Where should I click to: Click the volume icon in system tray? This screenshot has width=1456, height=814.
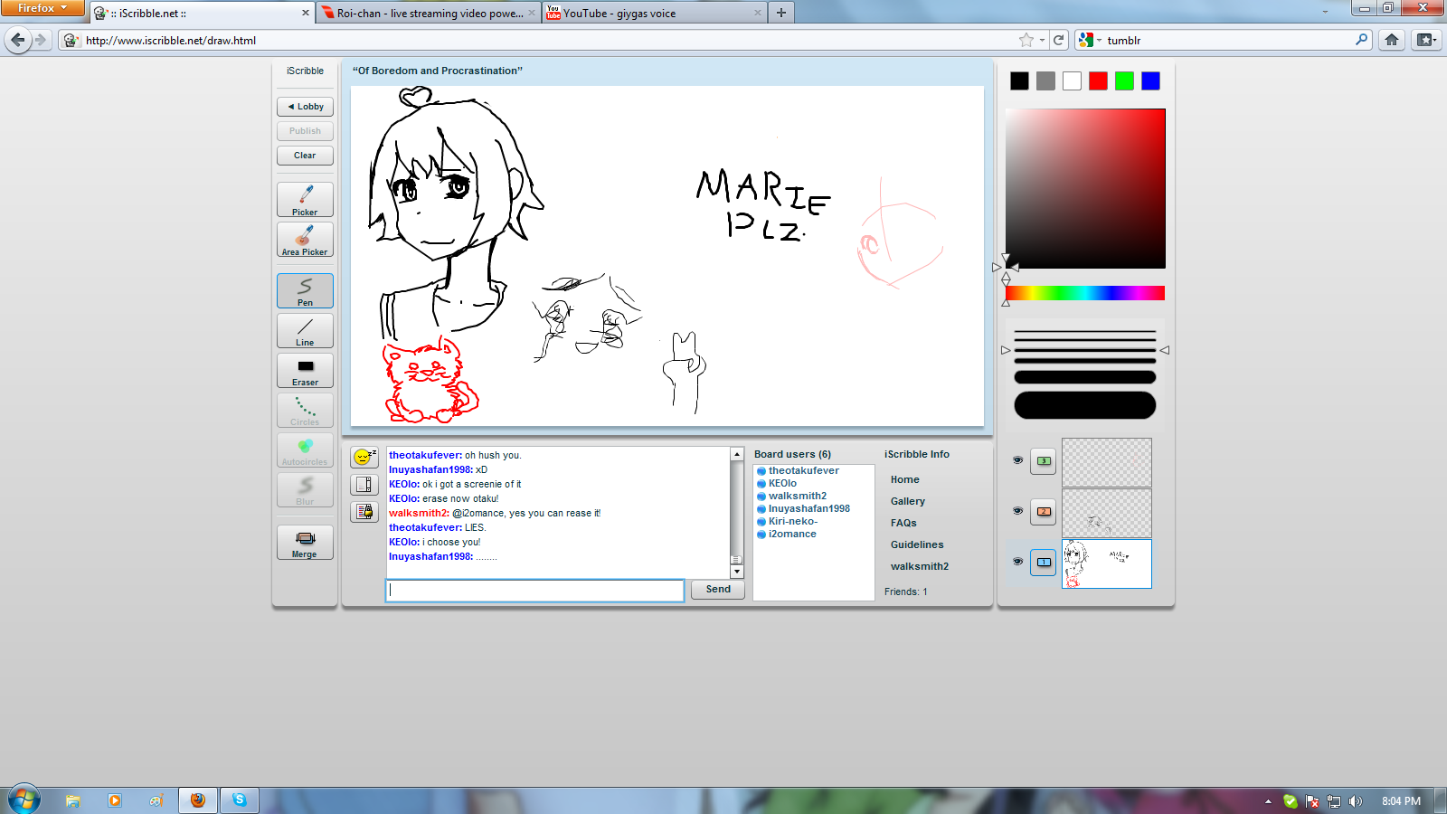[1355, 801]
